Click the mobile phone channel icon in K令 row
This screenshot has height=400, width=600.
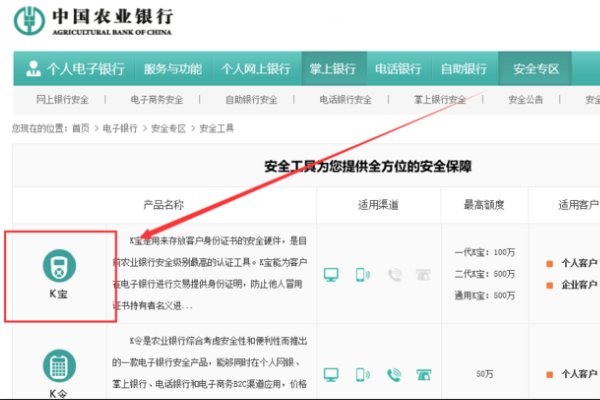point(362,374)
